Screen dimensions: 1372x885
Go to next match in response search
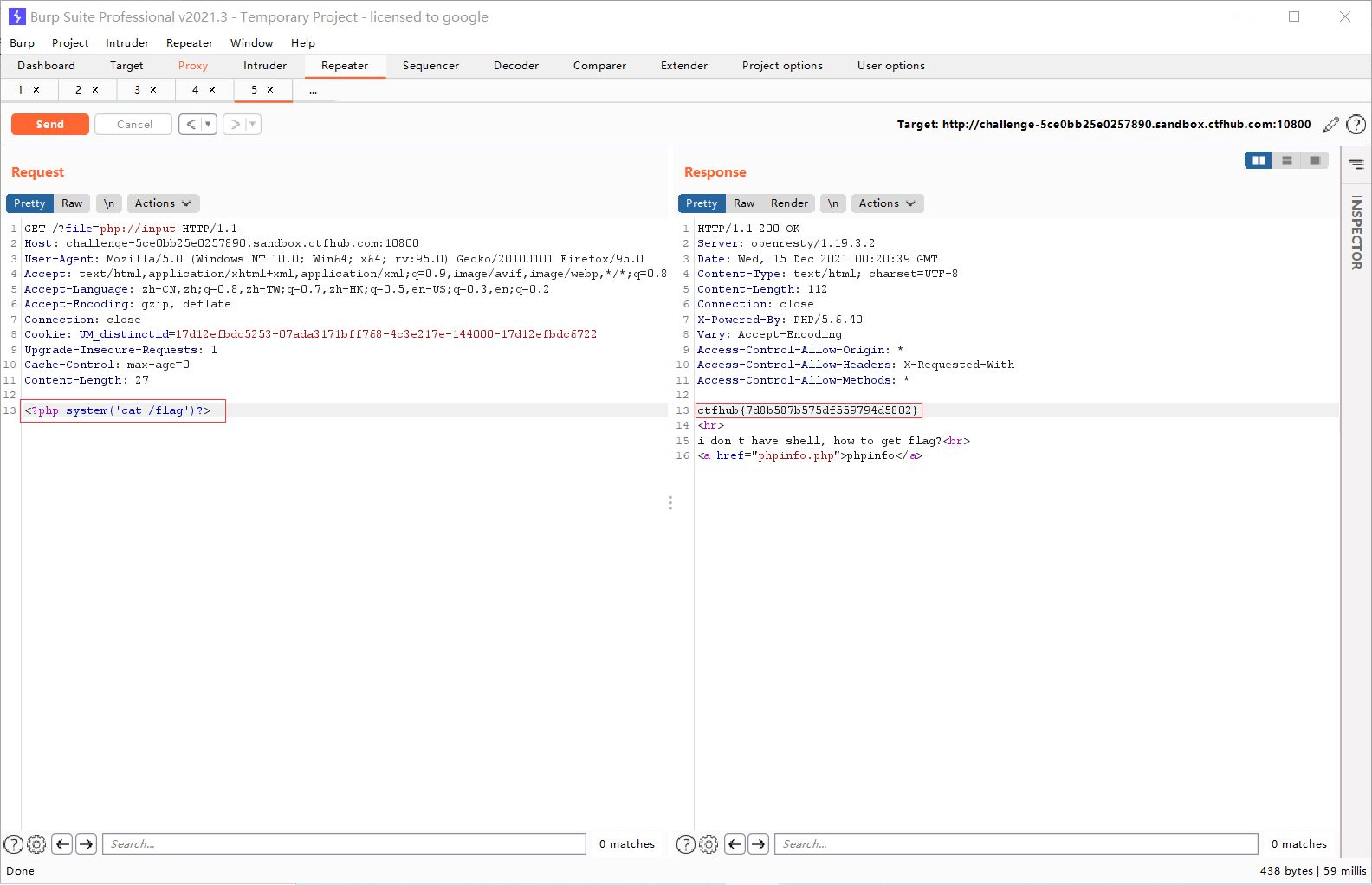click(x=759, y=844)
